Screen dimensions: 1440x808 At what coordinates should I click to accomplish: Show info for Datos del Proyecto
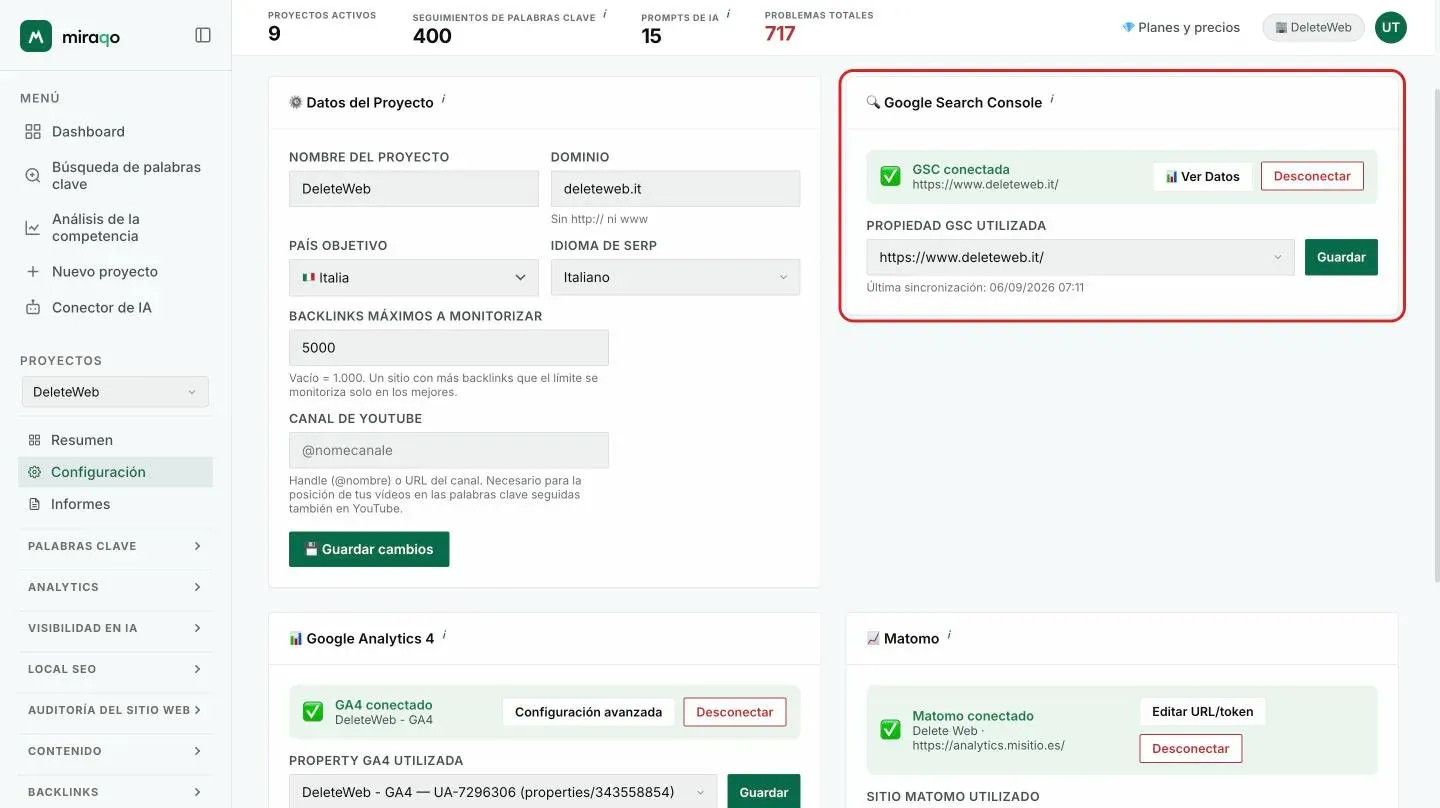point(443,99)
